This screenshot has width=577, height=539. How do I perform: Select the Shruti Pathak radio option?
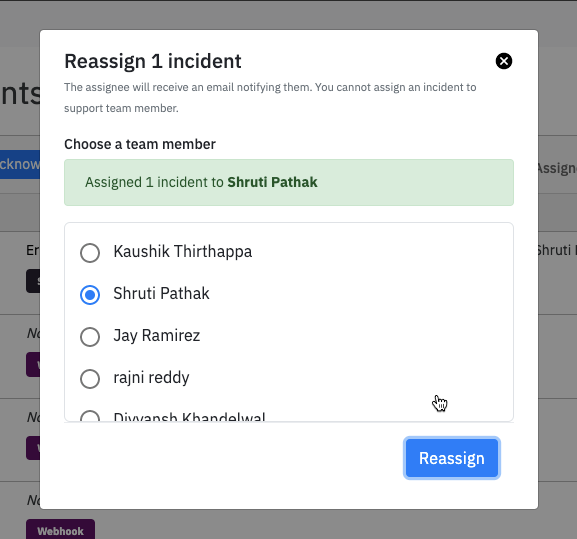(90, 295)
